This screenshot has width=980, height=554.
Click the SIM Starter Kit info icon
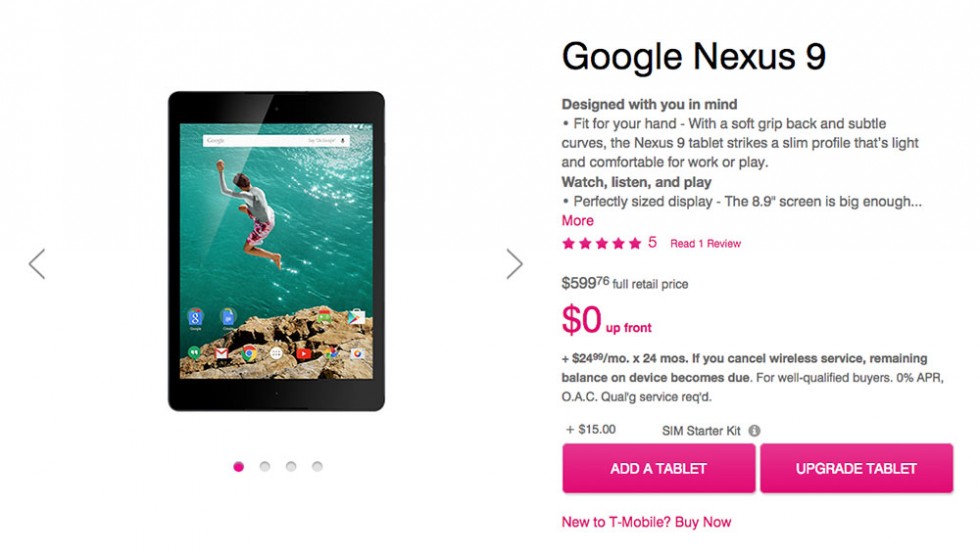[754, 430]
